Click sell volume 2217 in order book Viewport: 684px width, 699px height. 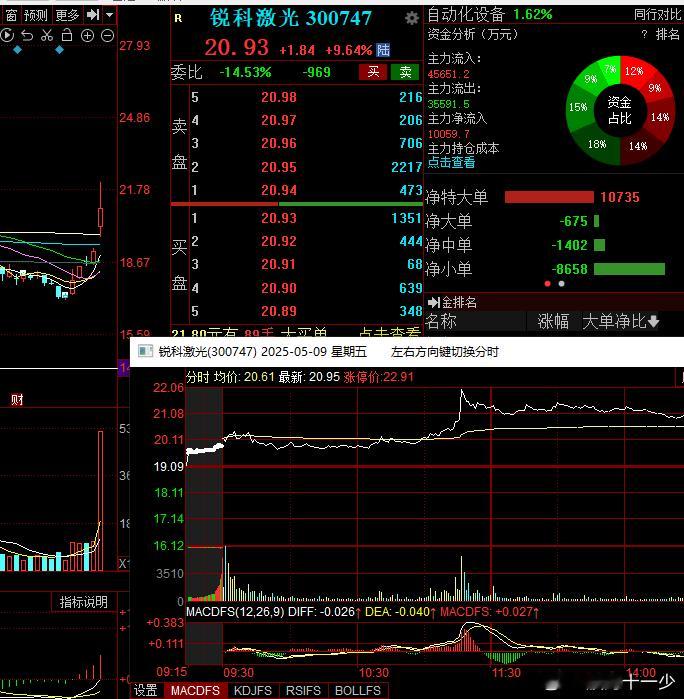coord(406,167)
